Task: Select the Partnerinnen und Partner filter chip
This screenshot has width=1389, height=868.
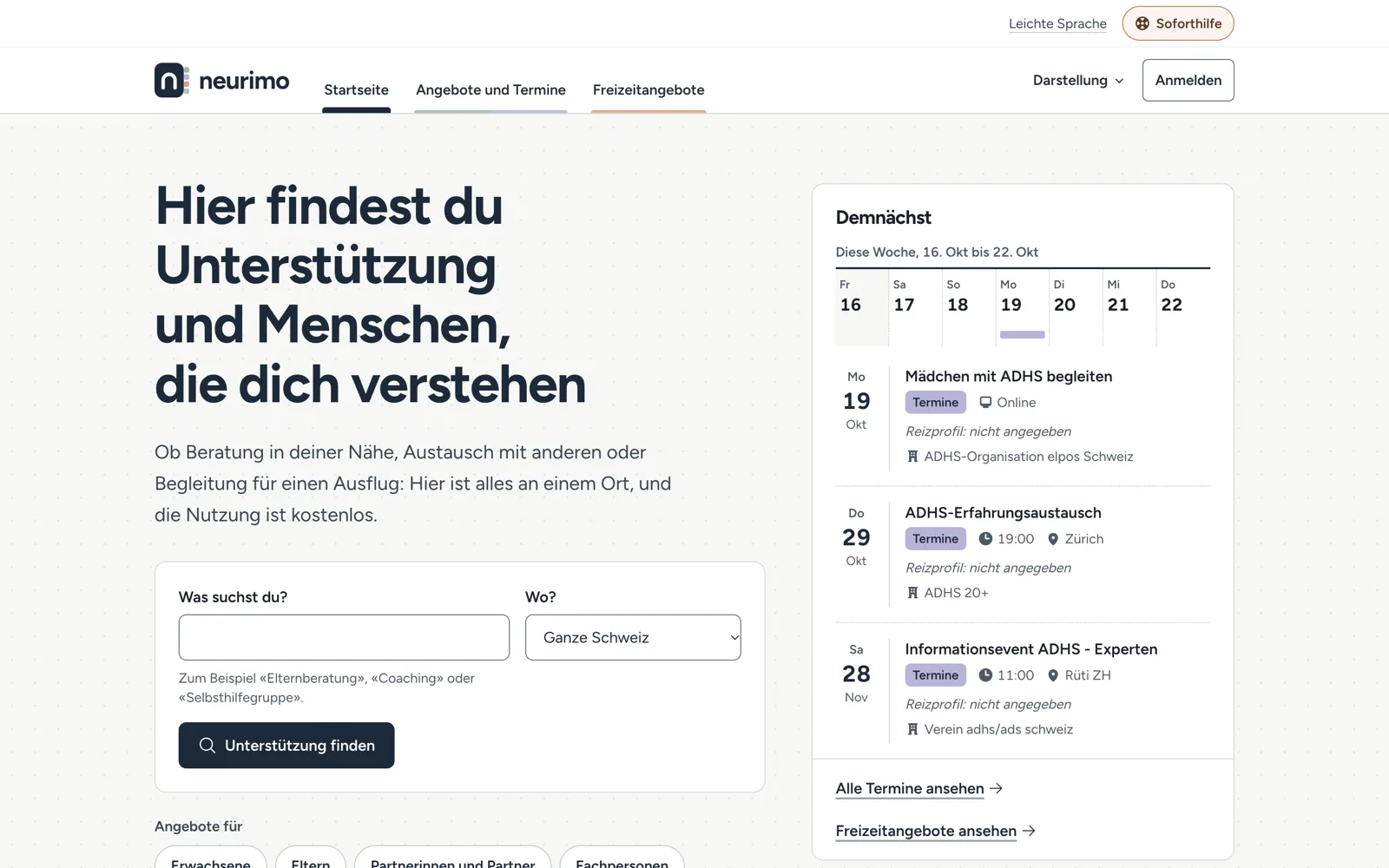Action: (452, 859)
